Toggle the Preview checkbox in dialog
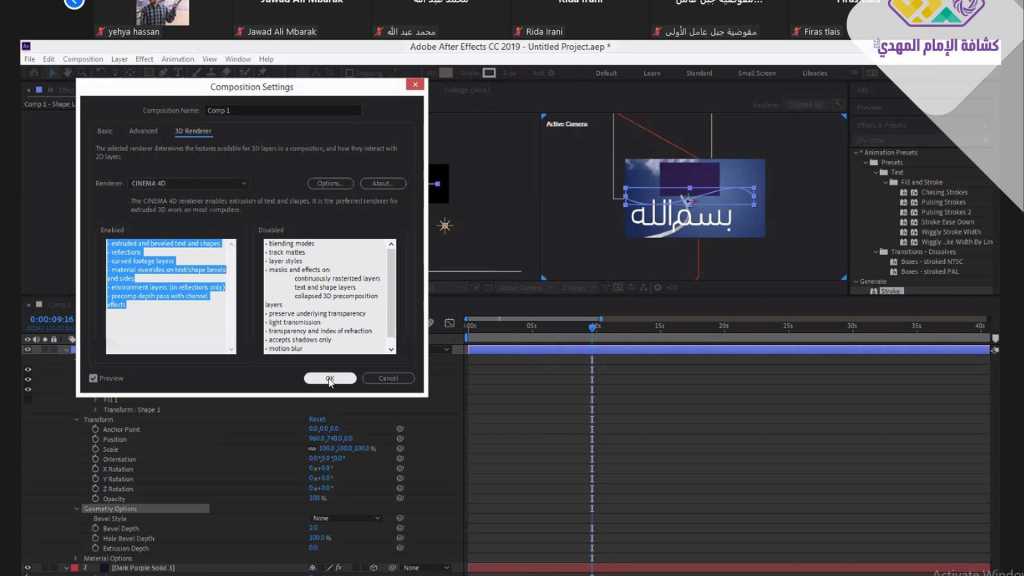 click(x=93, y=378)
